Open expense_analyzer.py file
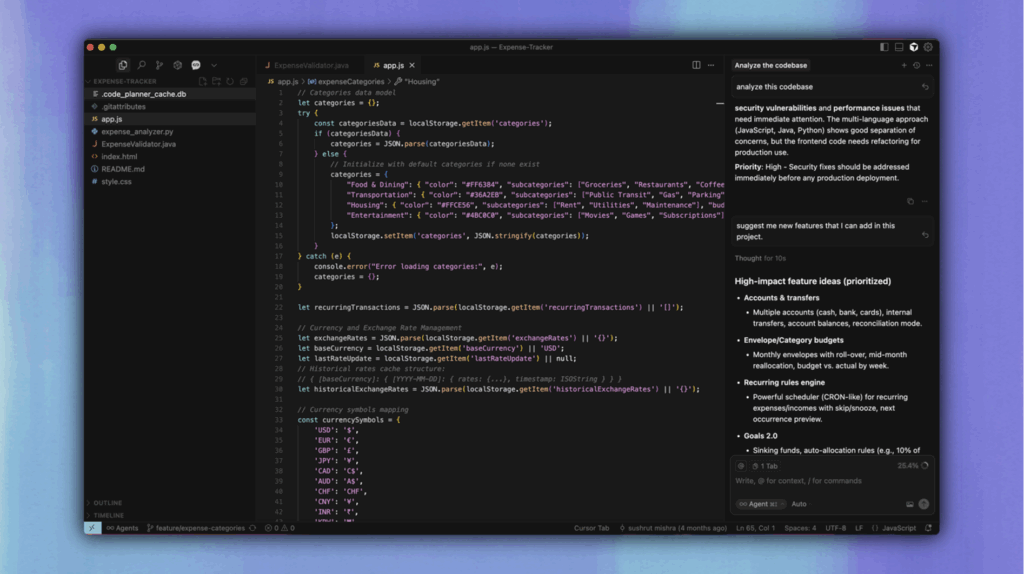The image size is (1024, 574). (x=170, y=131)
